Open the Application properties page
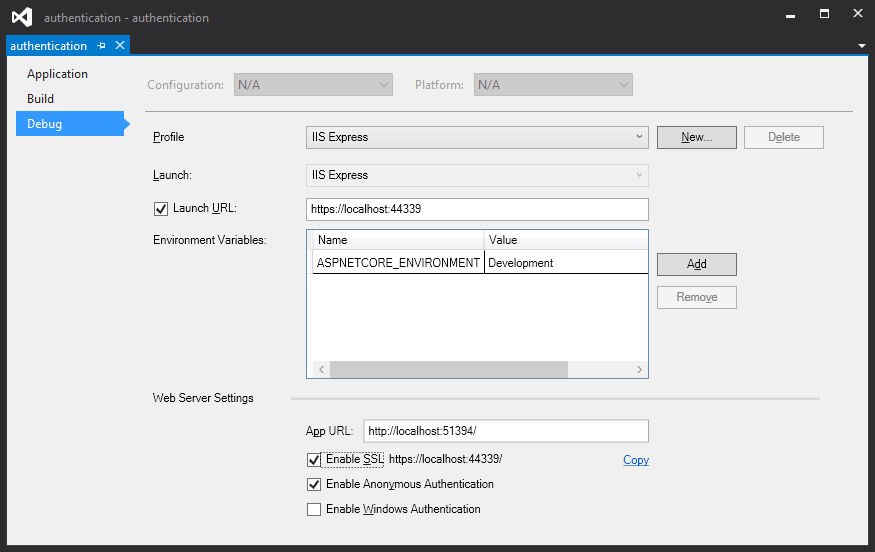875x552 pixels. click(57, 74)
